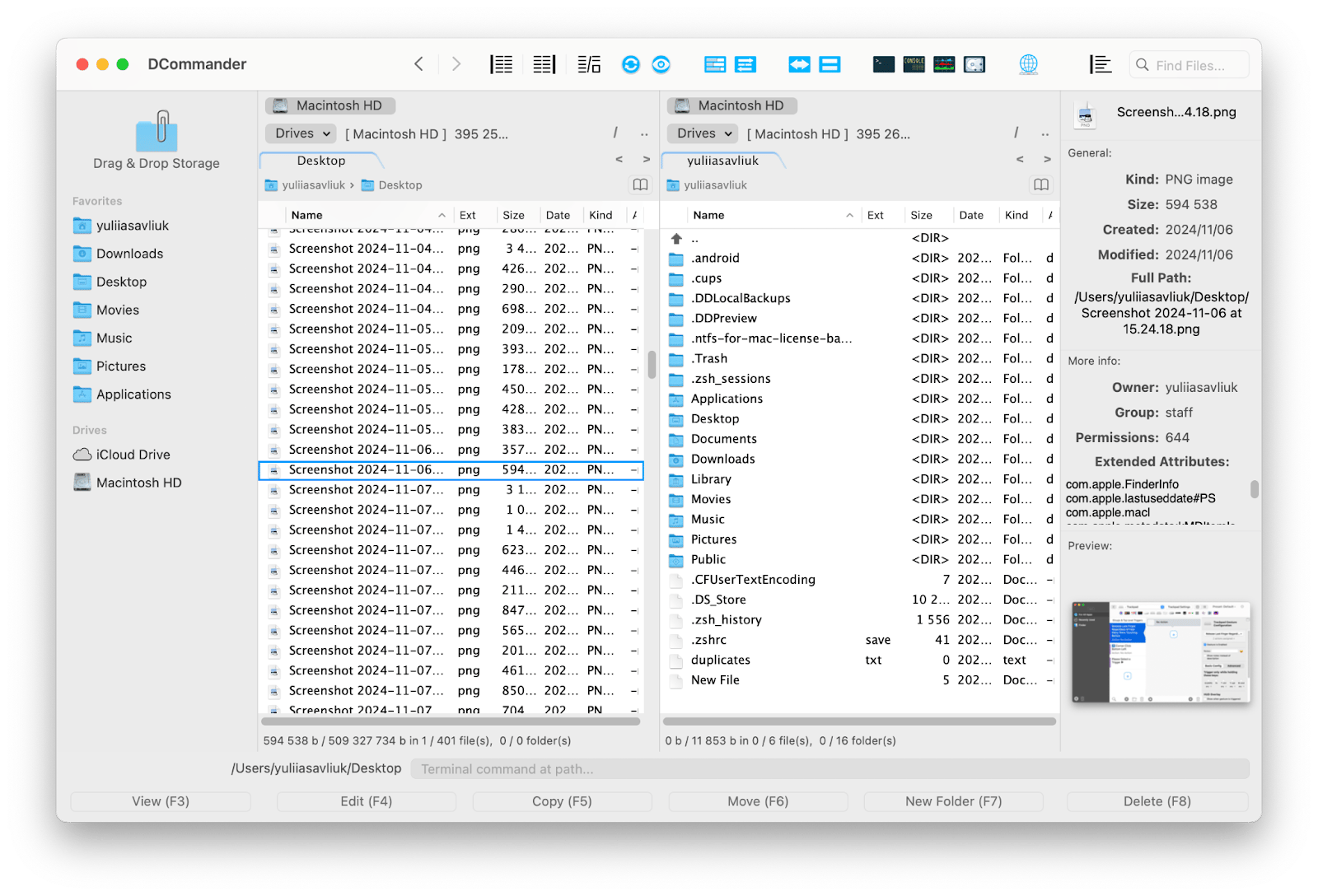This screenshot has height=896, width=1318.
Task: Toggle the right info panel list icon
Action: point(1100,65)
